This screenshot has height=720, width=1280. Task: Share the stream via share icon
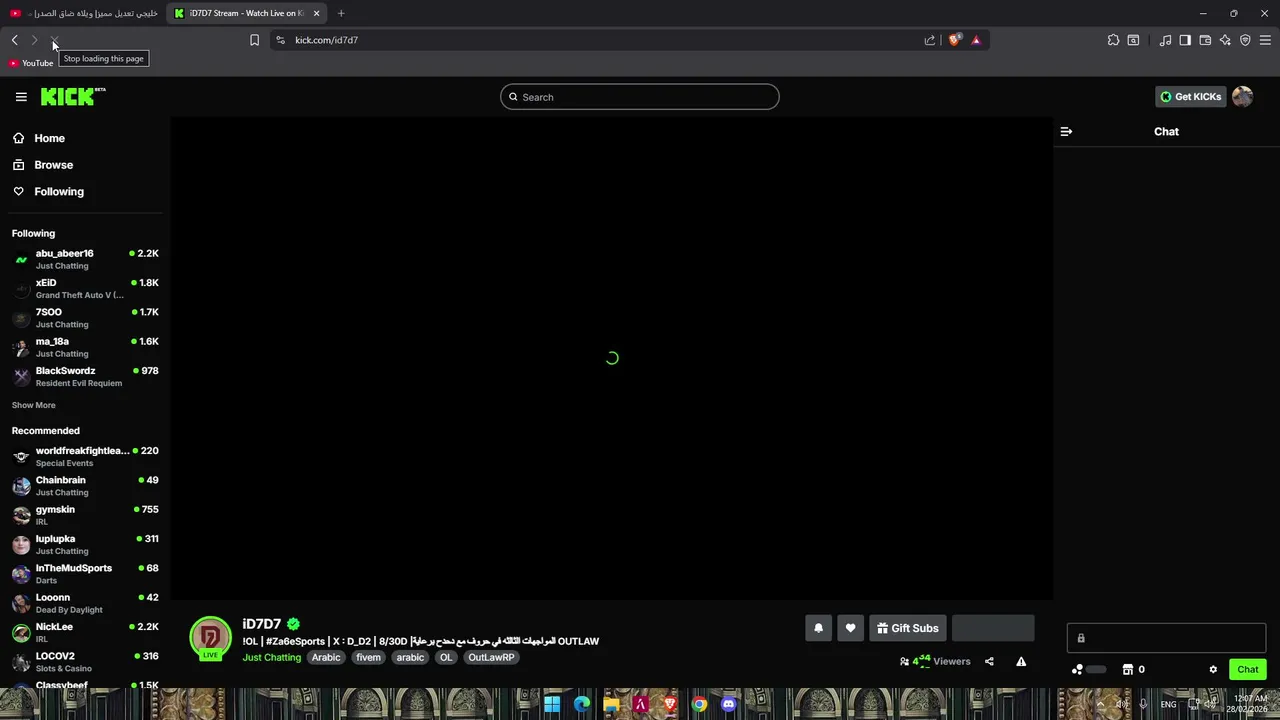point(989,661)
